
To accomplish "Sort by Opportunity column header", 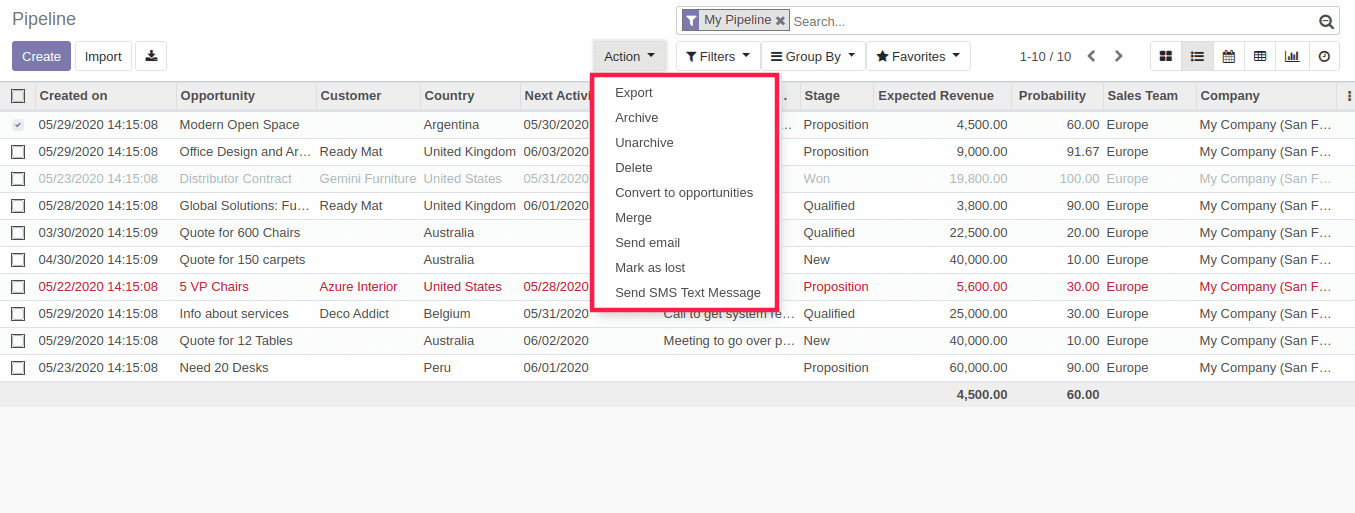I will coord(246,96).
